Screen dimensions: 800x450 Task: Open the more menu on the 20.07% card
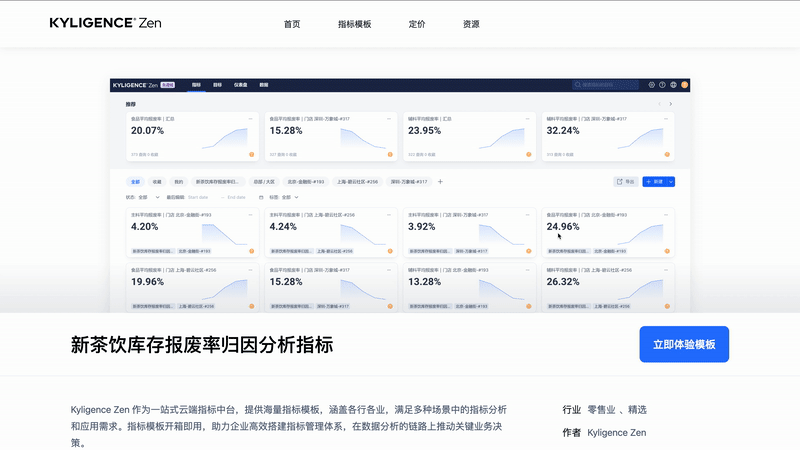251,119
